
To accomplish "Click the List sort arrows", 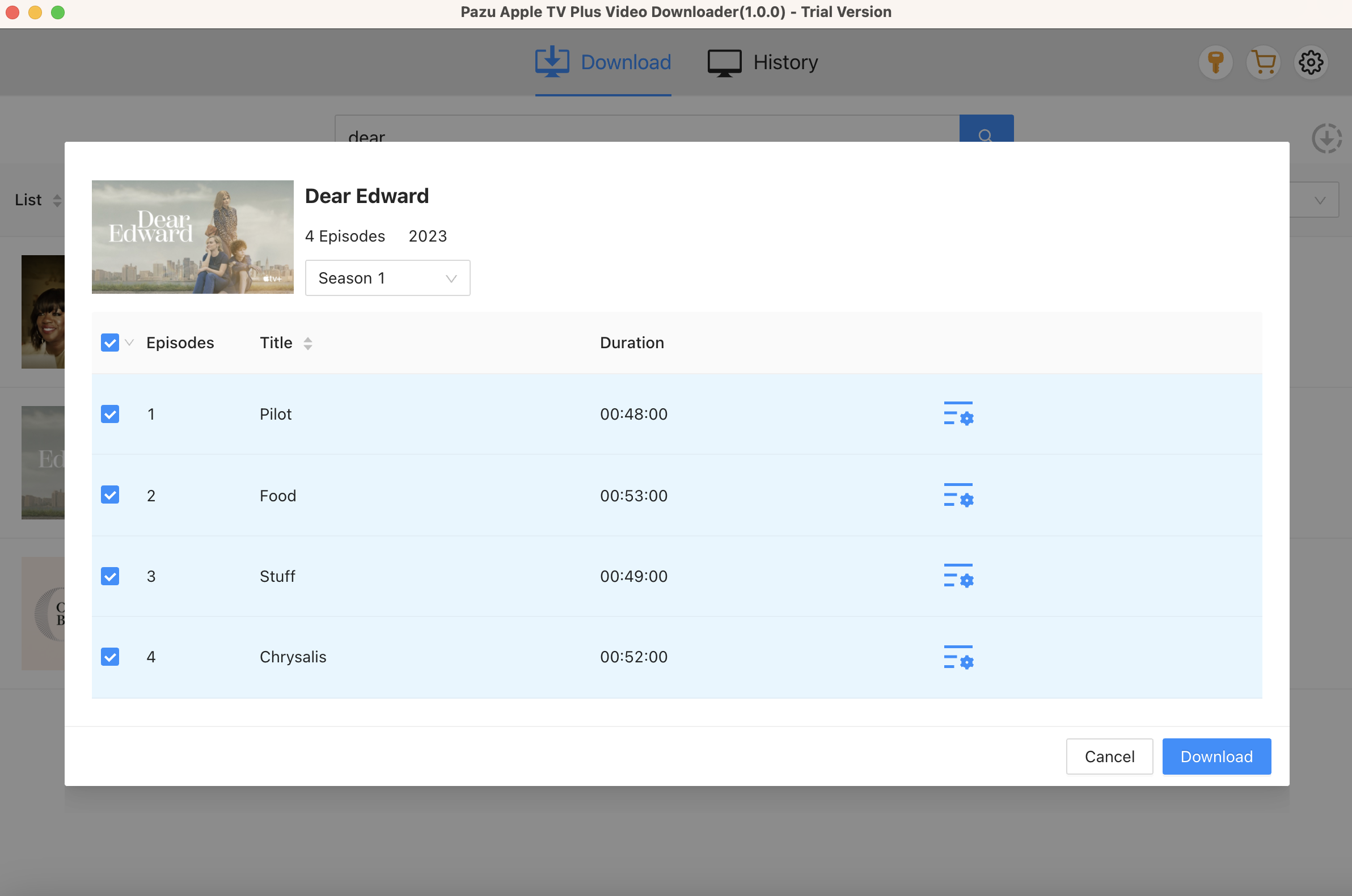I will [57, 200].
